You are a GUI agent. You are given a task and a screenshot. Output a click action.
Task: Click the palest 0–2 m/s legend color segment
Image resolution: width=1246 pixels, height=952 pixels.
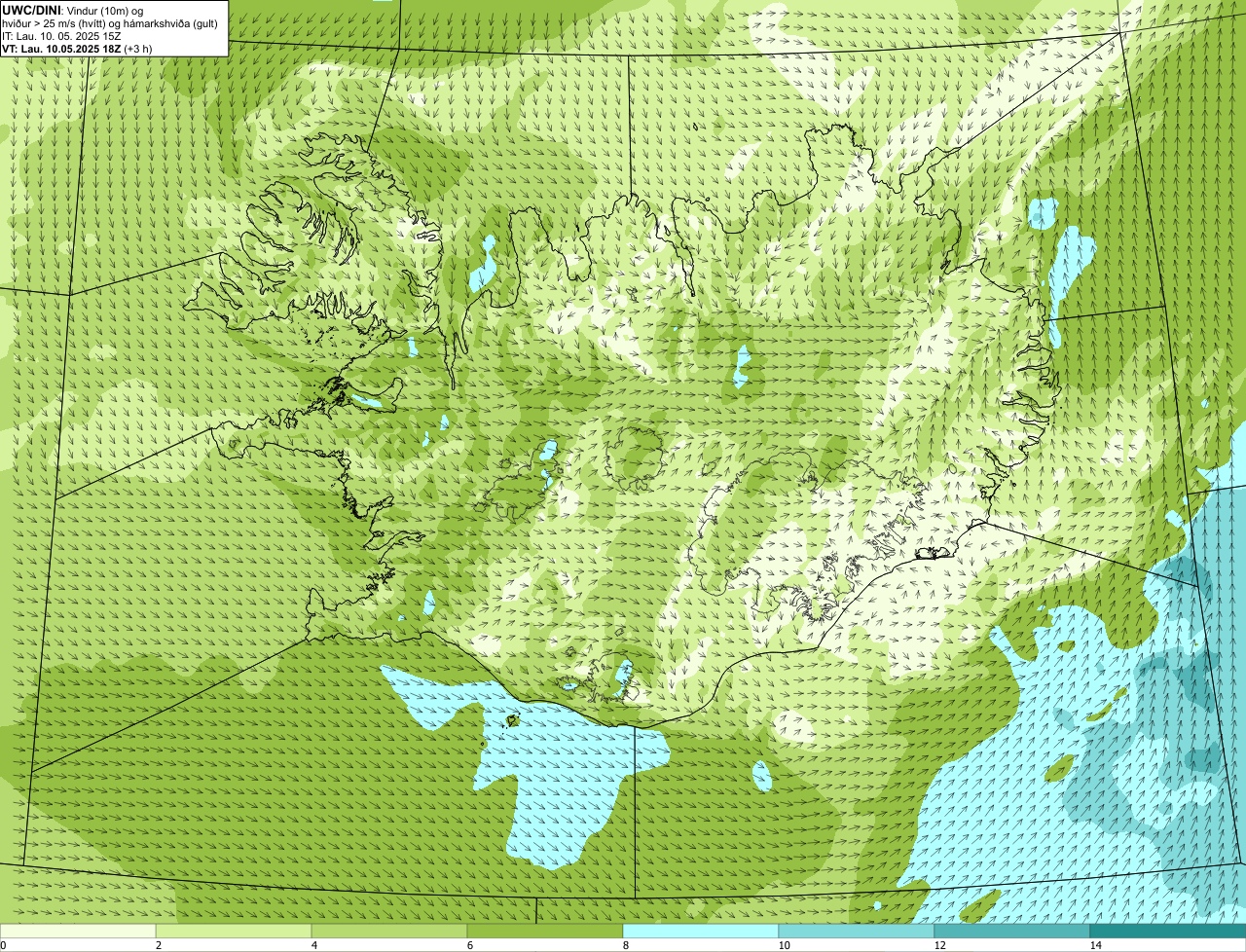click(x=78, y=931)
